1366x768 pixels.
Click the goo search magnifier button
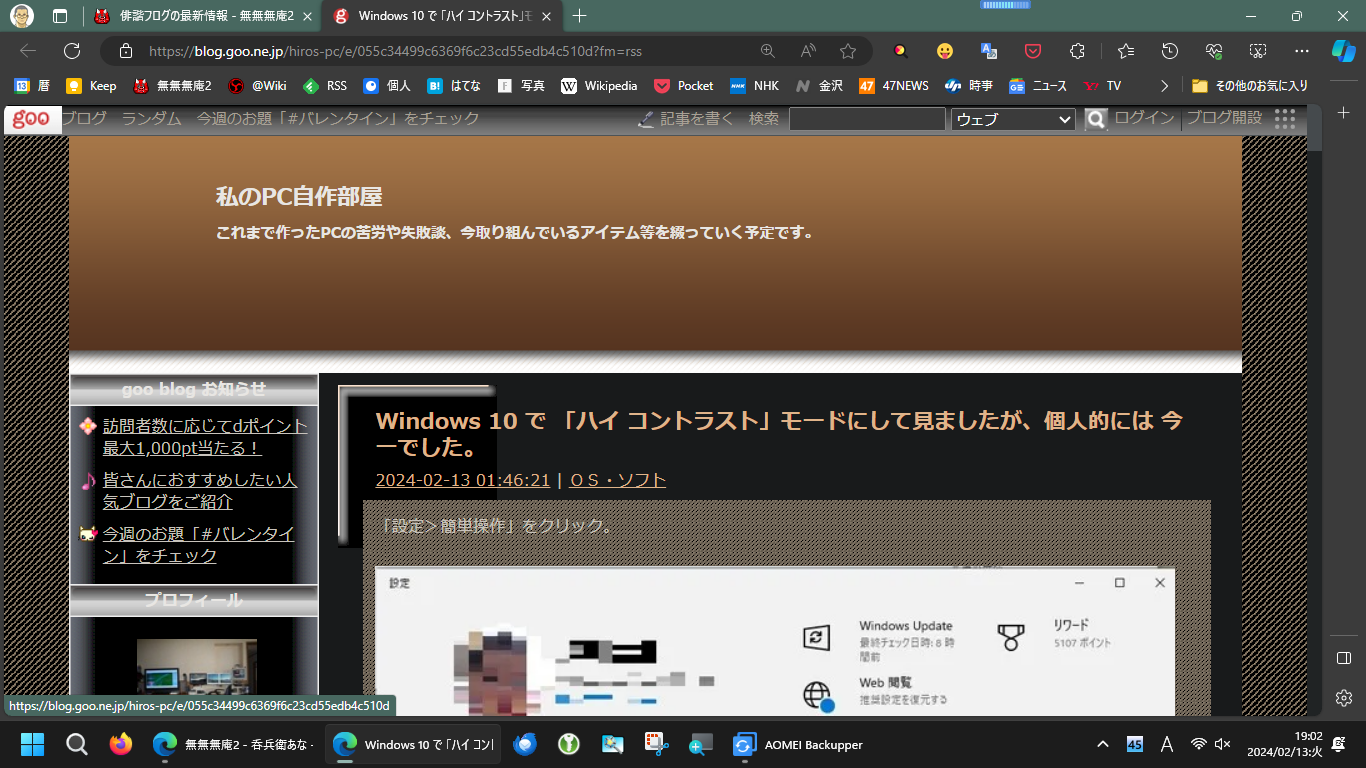point(1096,119)
